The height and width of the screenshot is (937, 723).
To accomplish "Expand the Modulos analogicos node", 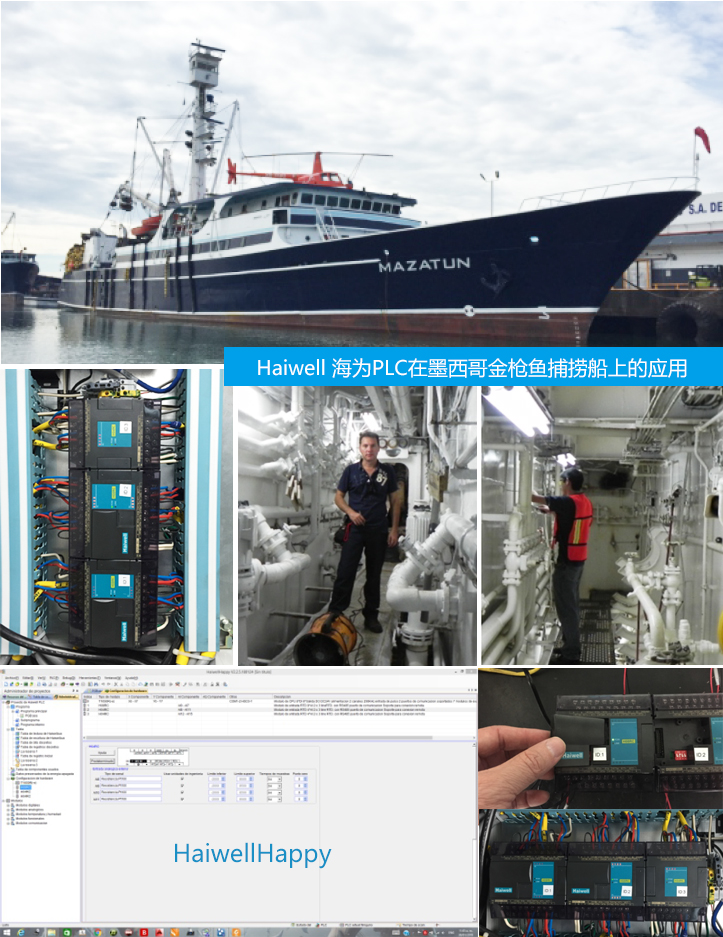I will point(8,810).
